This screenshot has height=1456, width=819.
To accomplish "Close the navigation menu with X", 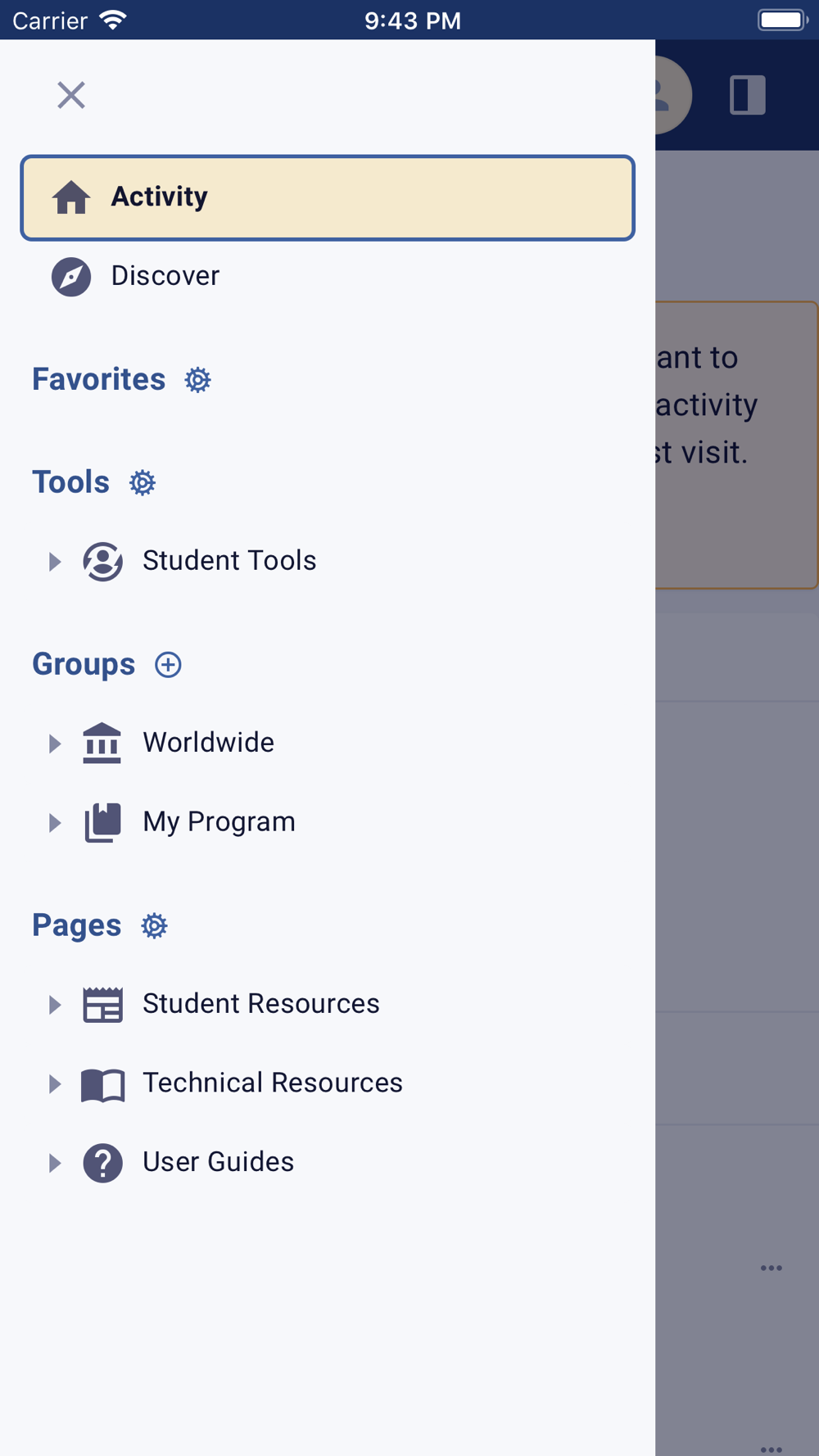I will [x=71, y=95].
